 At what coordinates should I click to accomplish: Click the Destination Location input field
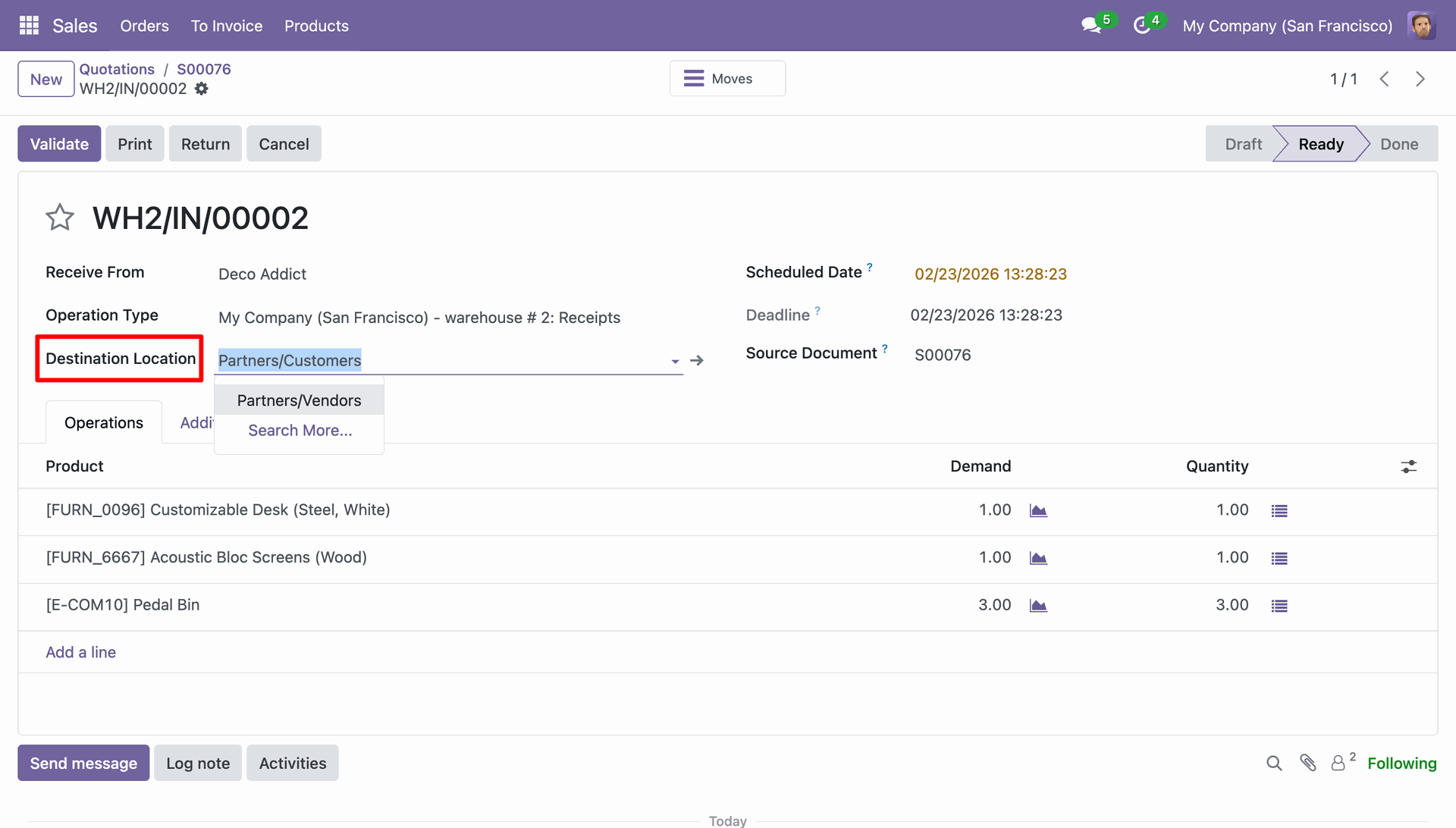pos(440,361)
